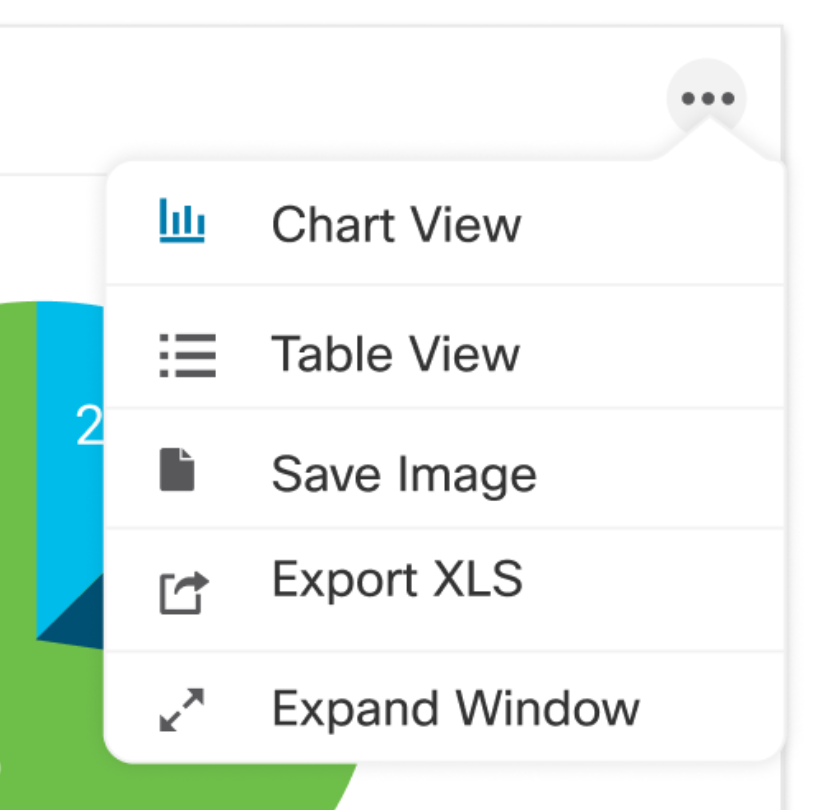
Task: Click white card area below the popup menu
Action: [x=560, y=788]
